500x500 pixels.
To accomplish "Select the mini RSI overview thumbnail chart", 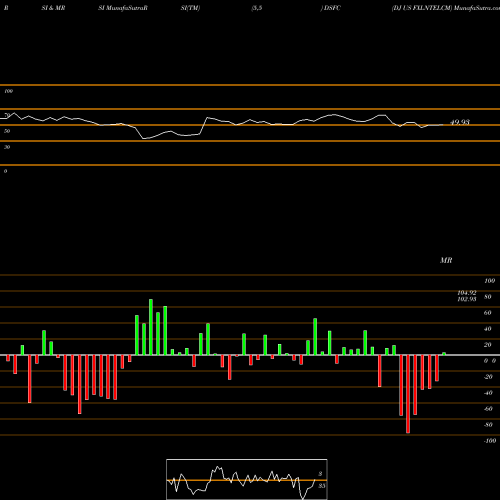I will click(x=247, y=479).
